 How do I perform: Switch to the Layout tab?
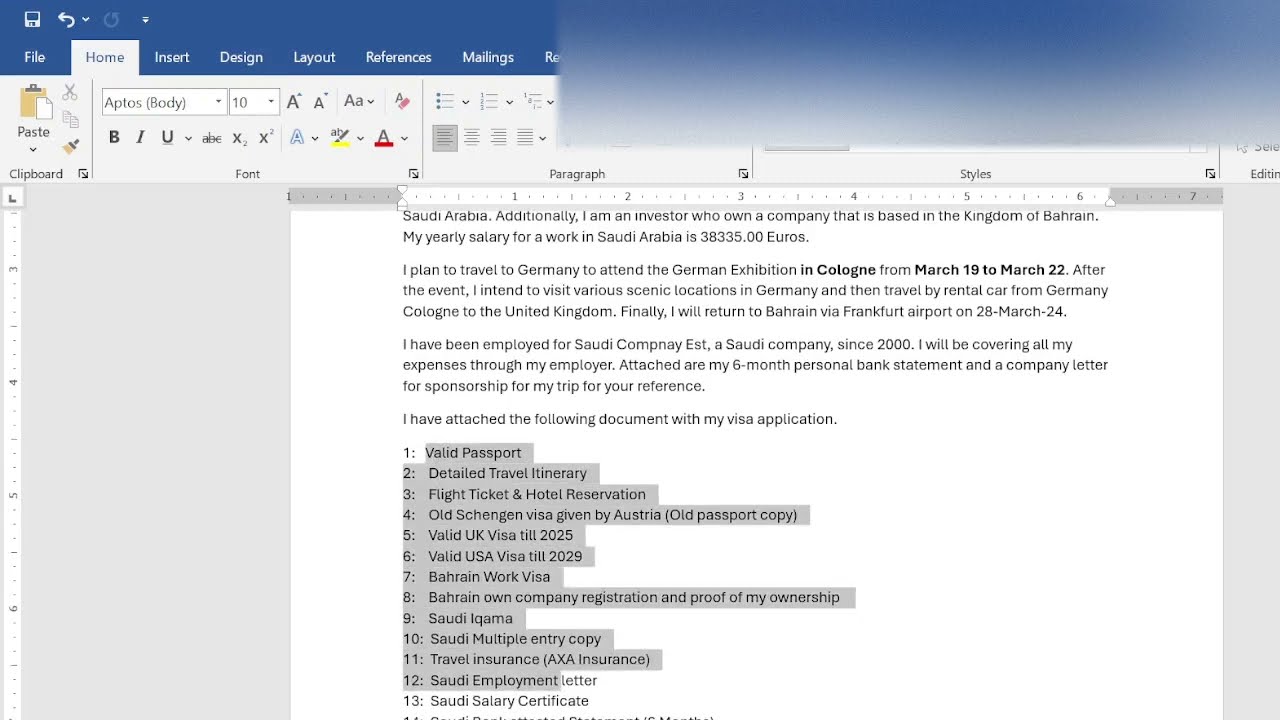click(x=314, y=57)
